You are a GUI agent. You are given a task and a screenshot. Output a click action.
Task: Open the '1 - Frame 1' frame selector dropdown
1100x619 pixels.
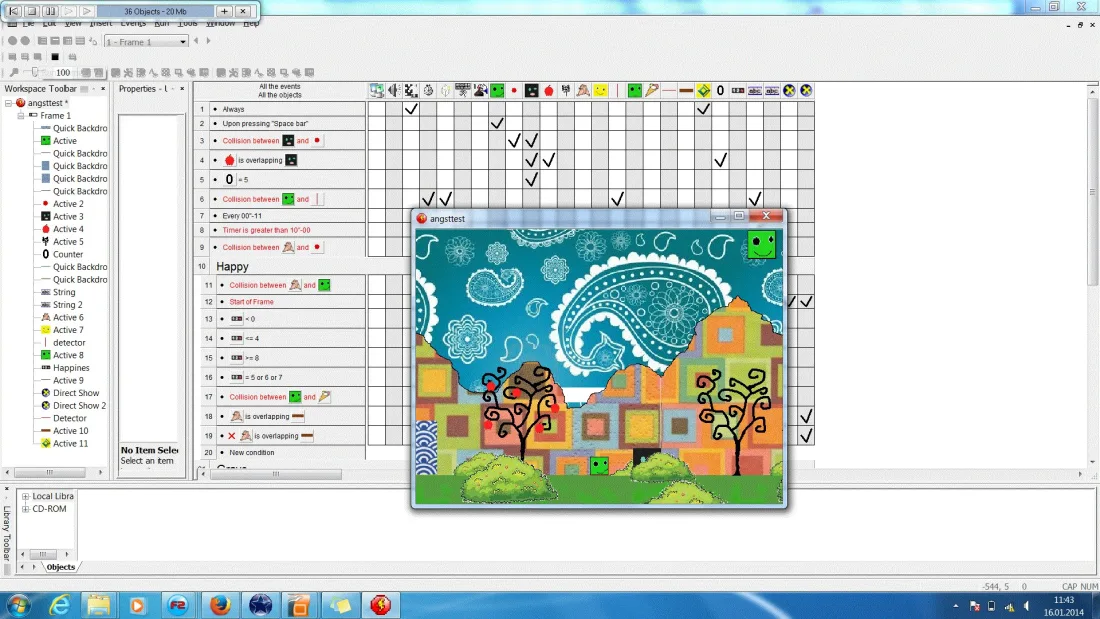(x=146, y=42)
